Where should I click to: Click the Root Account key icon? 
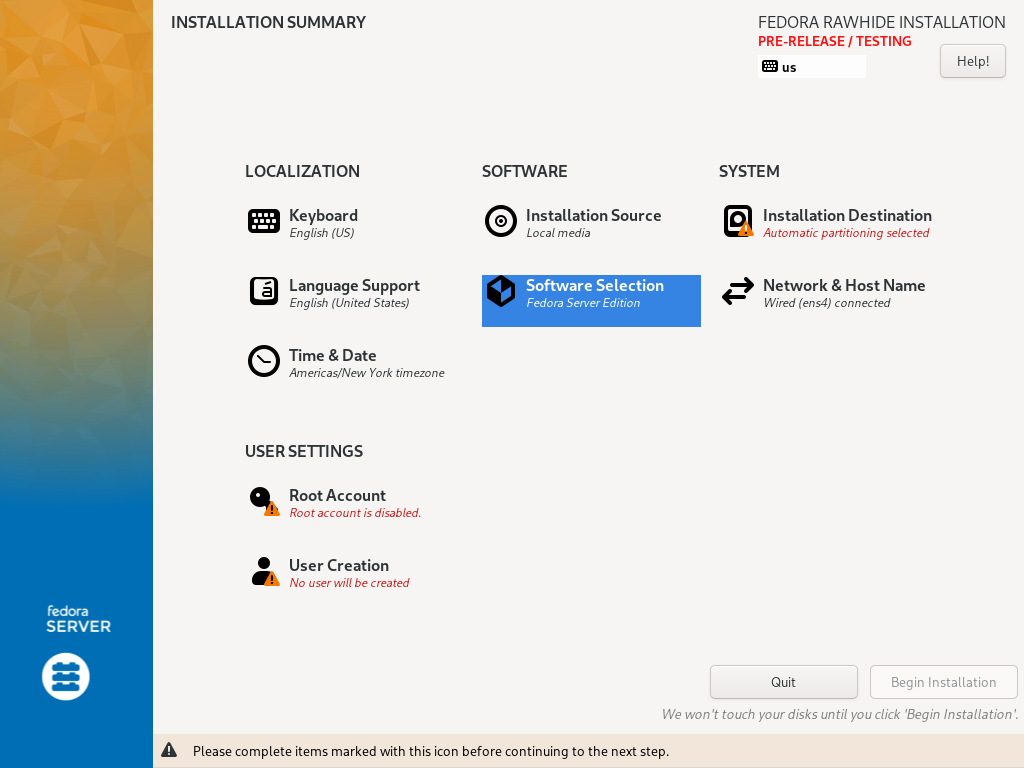(264, 502)
